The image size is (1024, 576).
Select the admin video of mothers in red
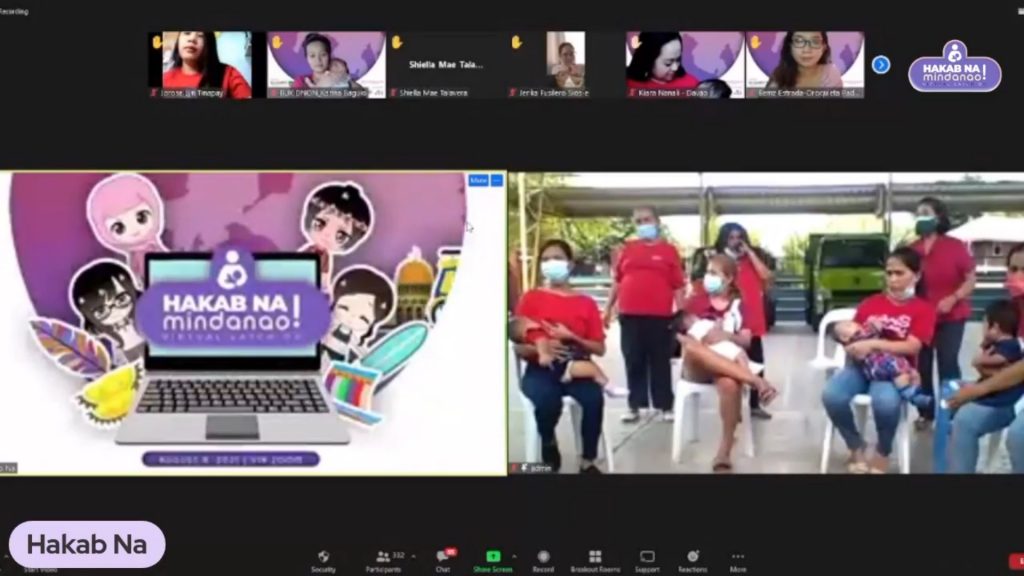[x=766, y=323]
